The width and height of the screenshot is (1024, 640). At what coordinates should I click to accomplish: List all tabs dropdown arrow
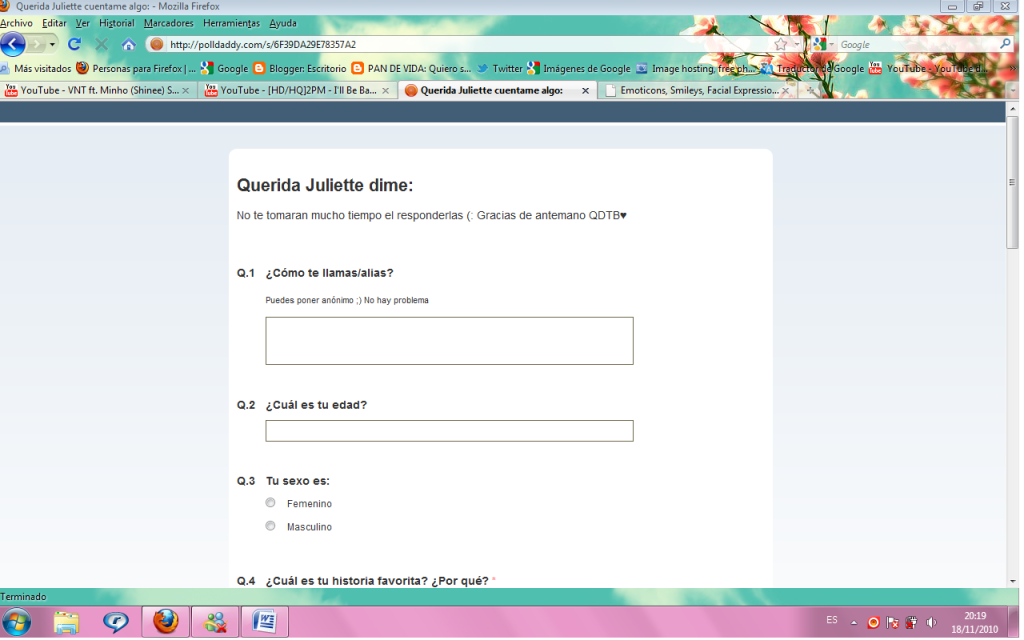(1013, 90)
